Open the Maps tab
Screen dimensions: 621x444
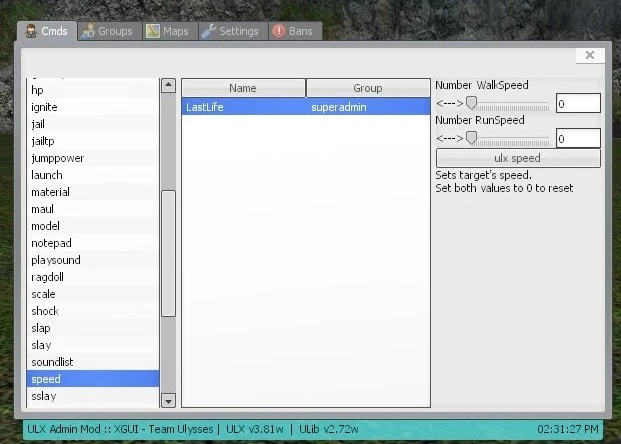pos(168,31)
